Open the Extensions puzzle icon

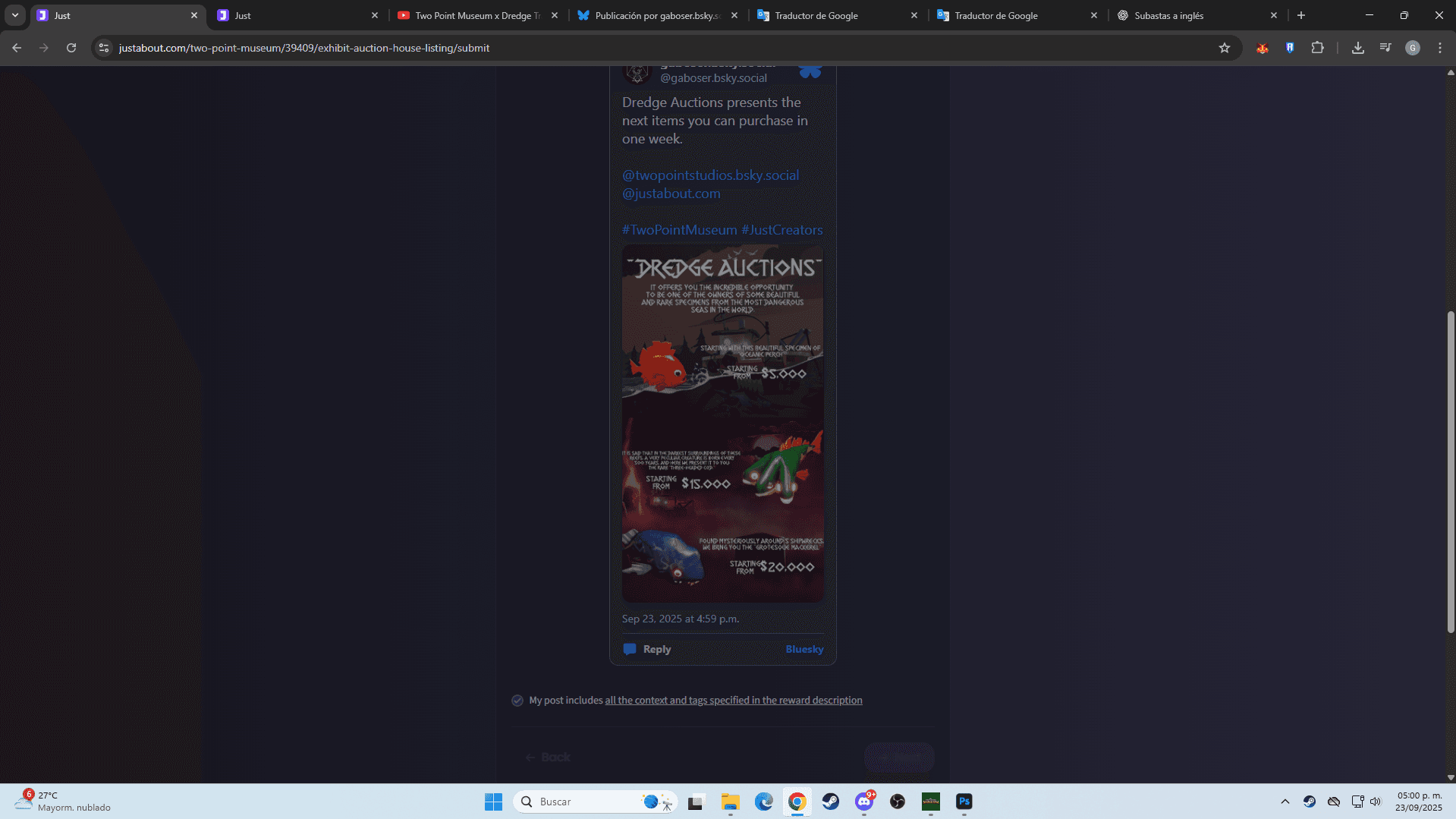point(1317,48)
